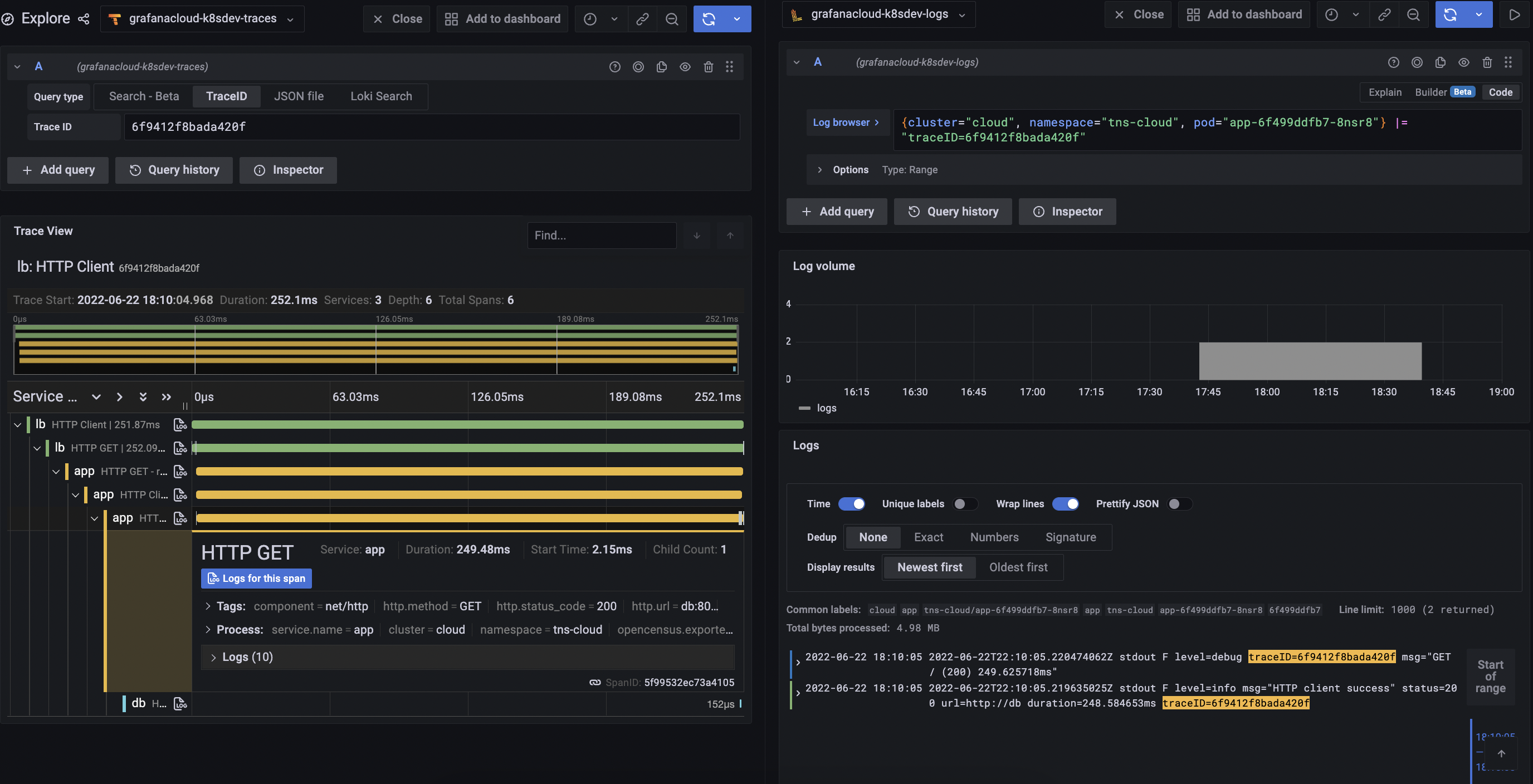Hide response of traces query via eye icon
The image size is (1533, 784).
(x=685, y=67)
